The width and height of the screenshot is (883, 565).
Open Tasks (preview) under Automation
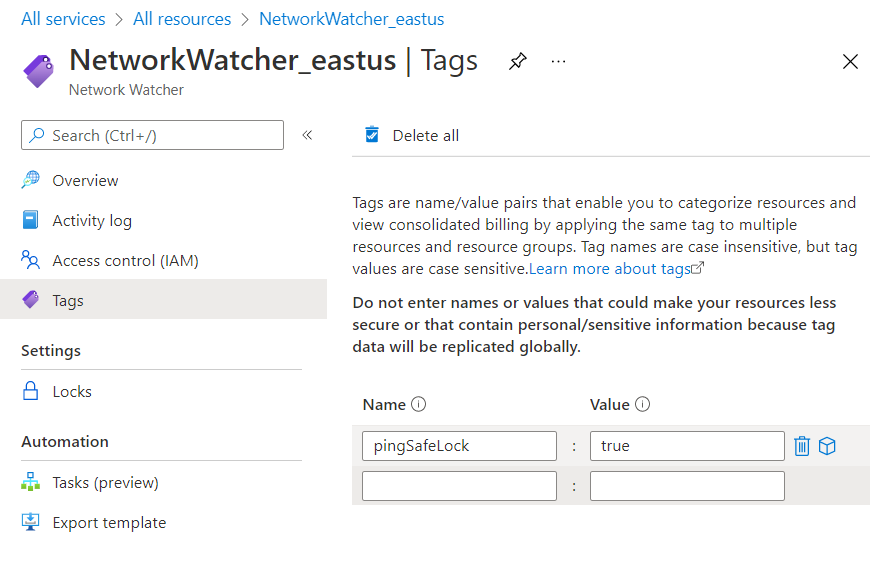coord(105,483)
